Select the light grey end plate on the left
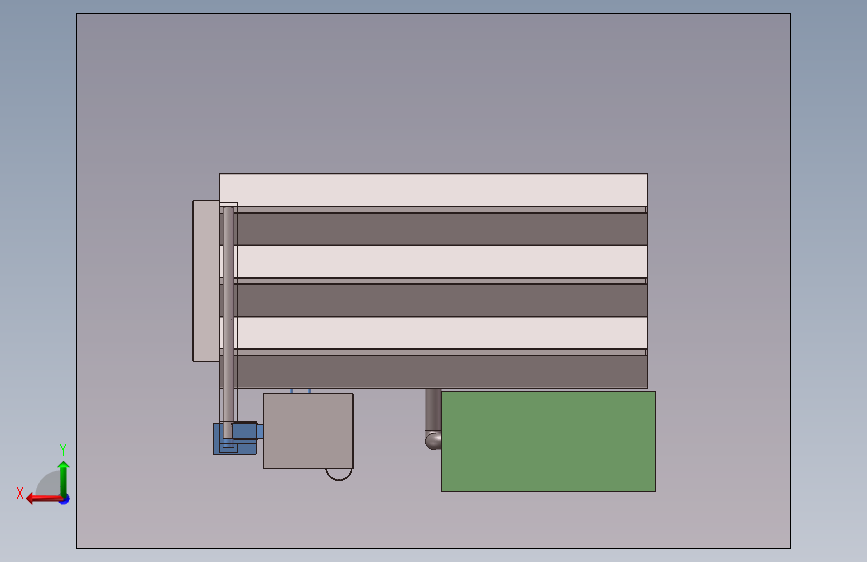The width and height of the screenshot is (867, 562). point(206,281)
